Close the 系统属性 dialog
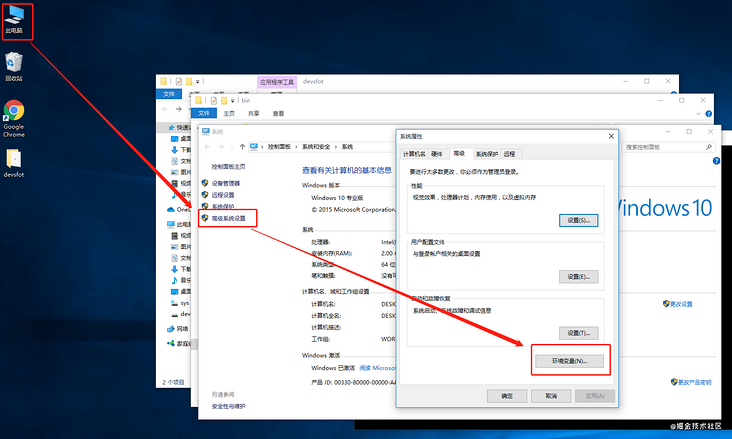 [611, 136]
